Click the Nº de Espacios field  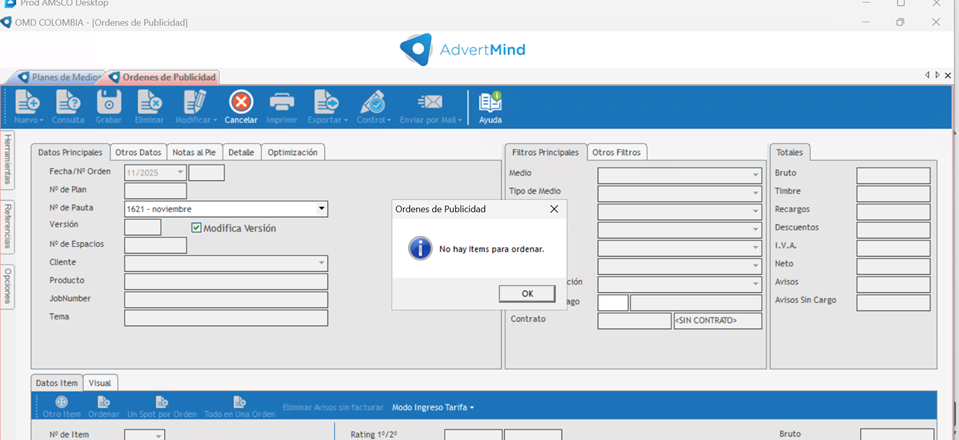[x=155, y=245]
